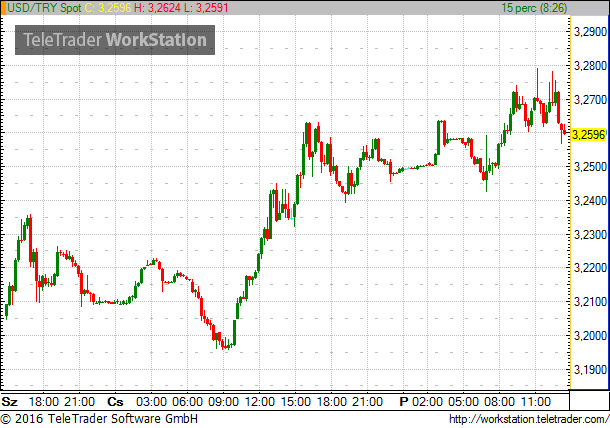Click the first 21:00 time label after Sz
The width and height of the screenshot is (610, 428).
(79, 402)
